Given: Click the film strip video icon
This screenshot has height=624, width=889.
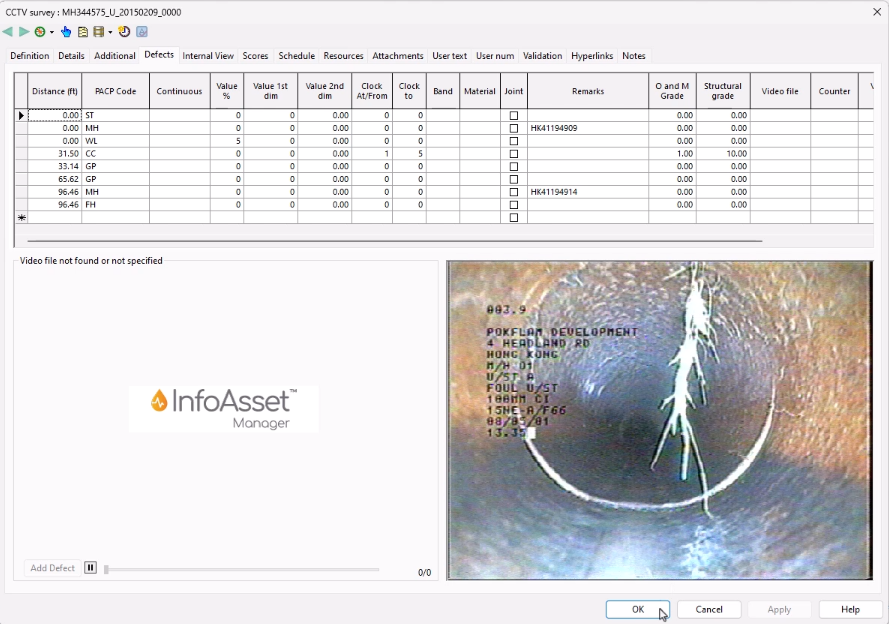Looking at the screenshot, I should pos(99,32).
